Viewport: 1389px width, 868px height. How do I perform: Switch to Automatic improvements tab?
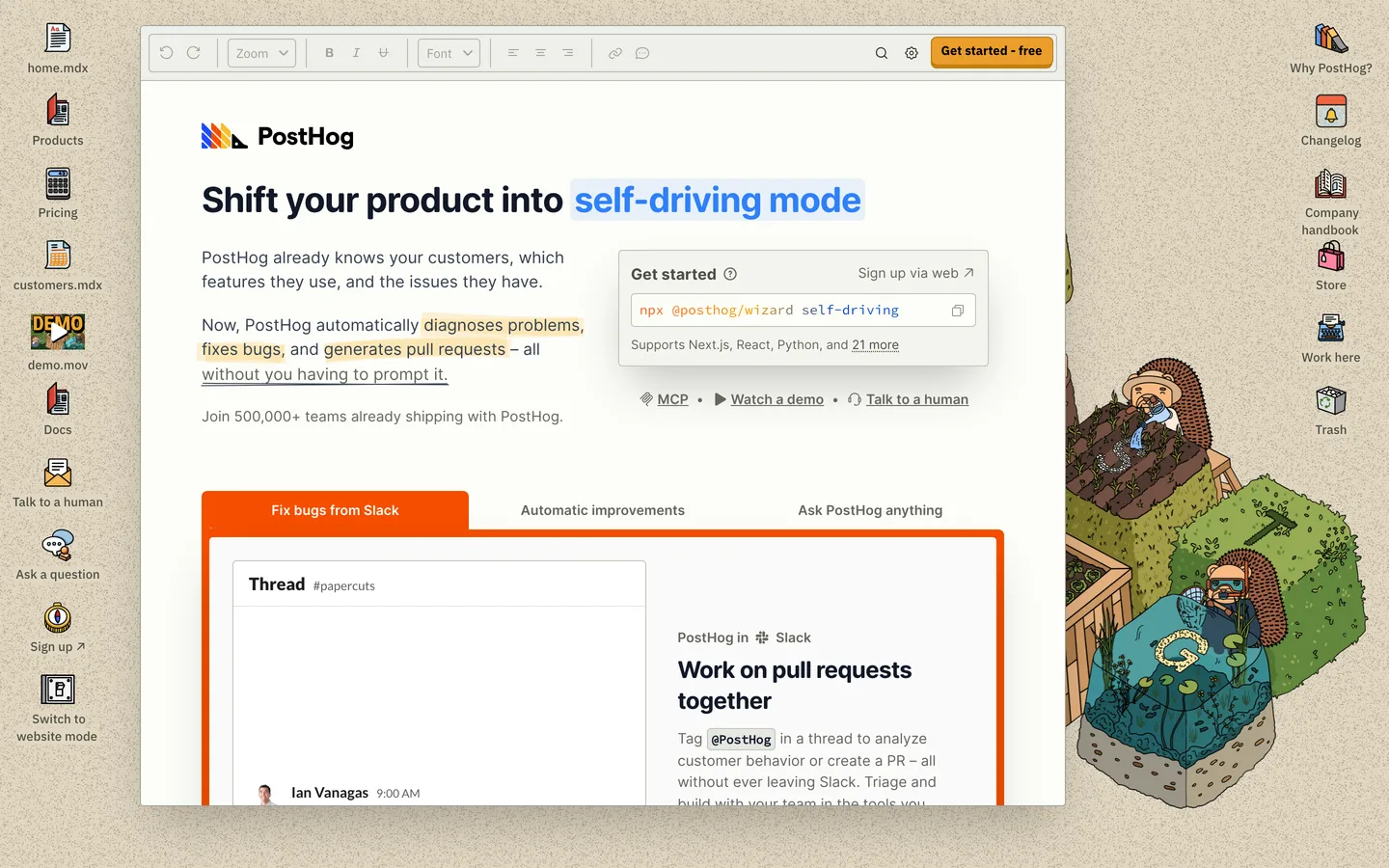coord(603,510)
